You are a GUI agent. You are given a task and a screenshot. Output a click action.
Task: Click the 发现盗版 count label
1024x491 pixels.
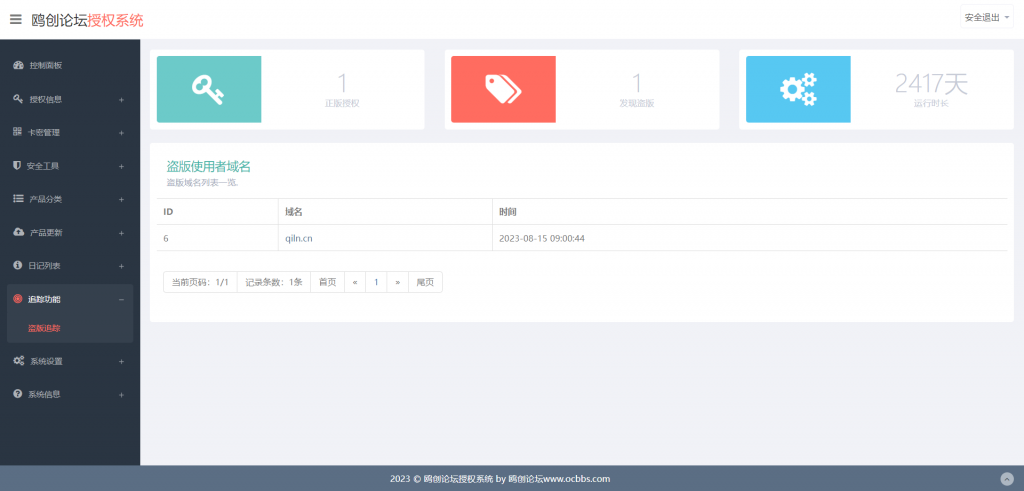coord(637,103)
